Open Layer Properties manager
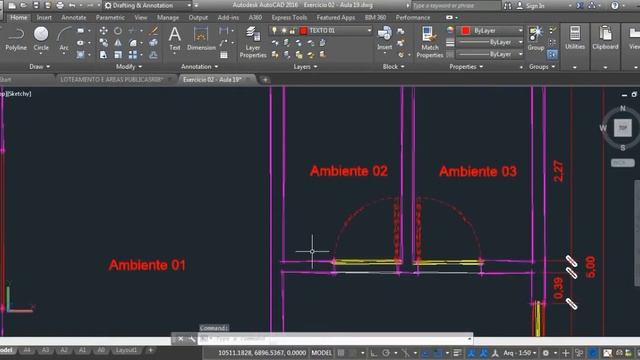This screenshot has width=640, height=360. tap(253, 42)
